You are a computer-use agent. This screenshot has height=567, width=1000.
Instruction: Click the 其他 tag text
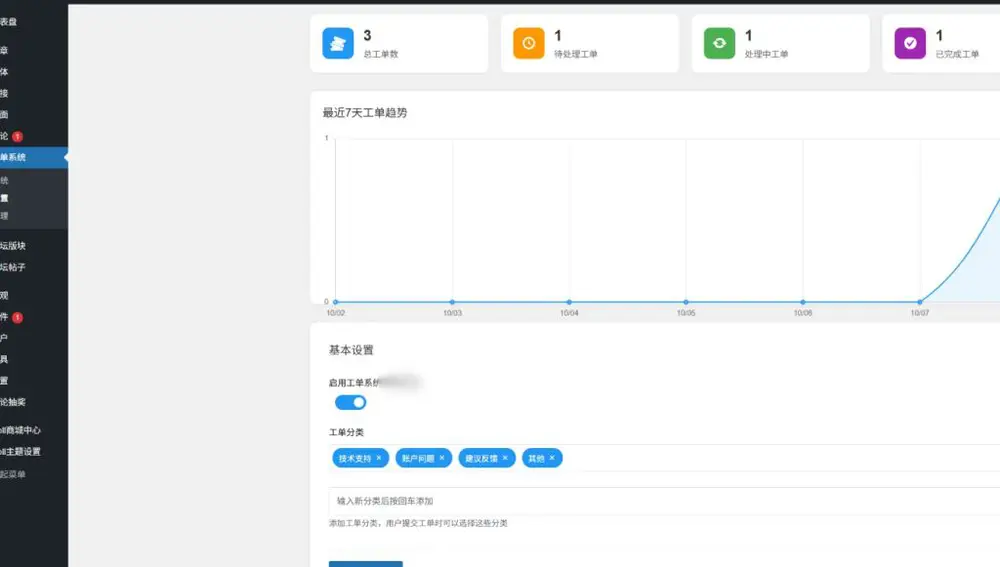point(536,459)
